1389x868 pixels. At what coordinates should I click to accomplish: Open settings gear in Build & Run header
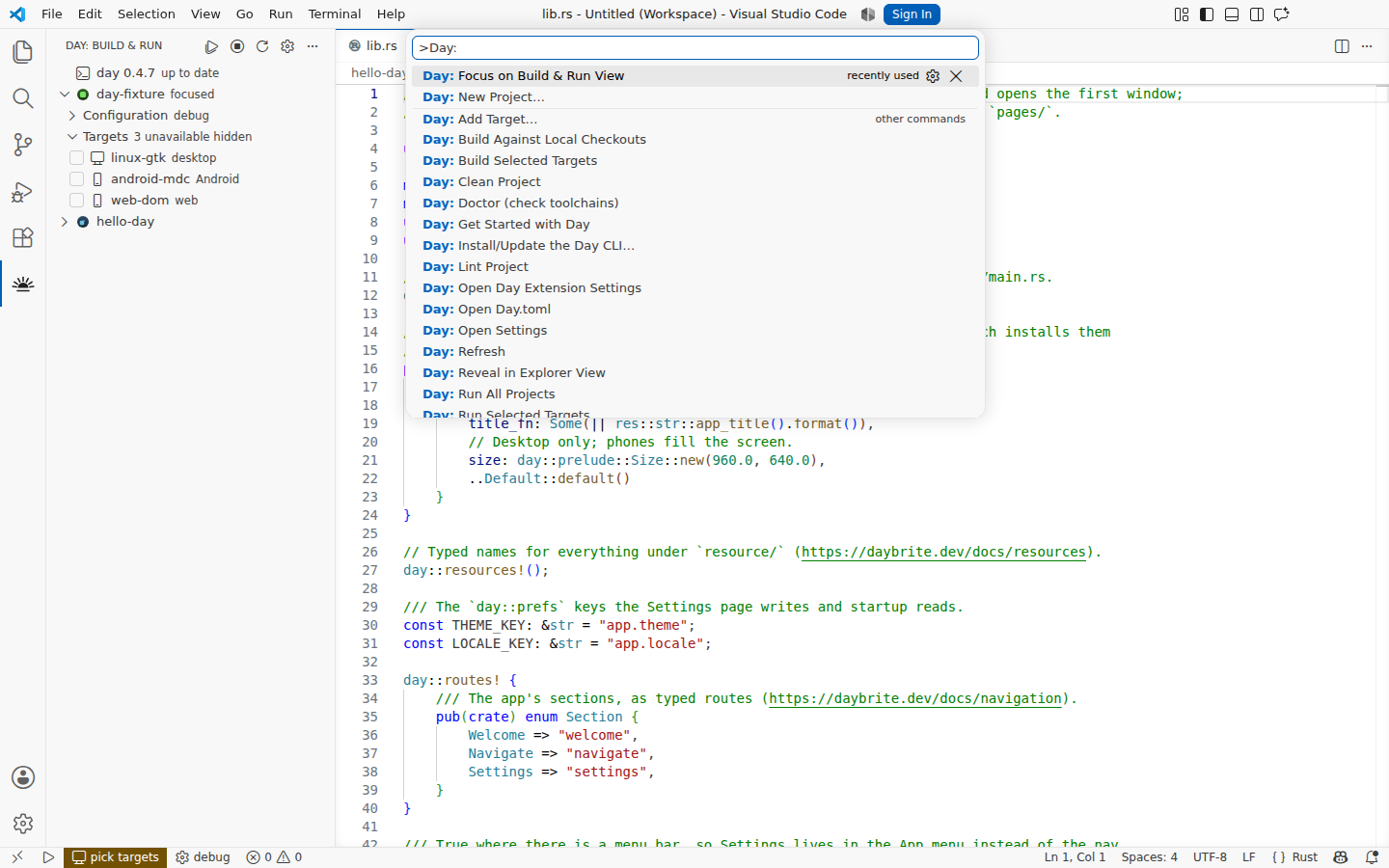(x=287, y=46)
